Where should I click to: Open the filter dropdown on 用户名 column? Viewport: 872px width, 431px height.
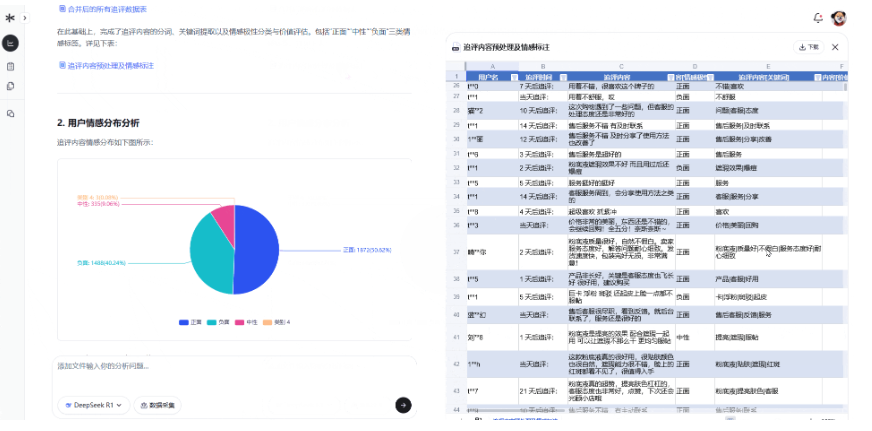516,77
